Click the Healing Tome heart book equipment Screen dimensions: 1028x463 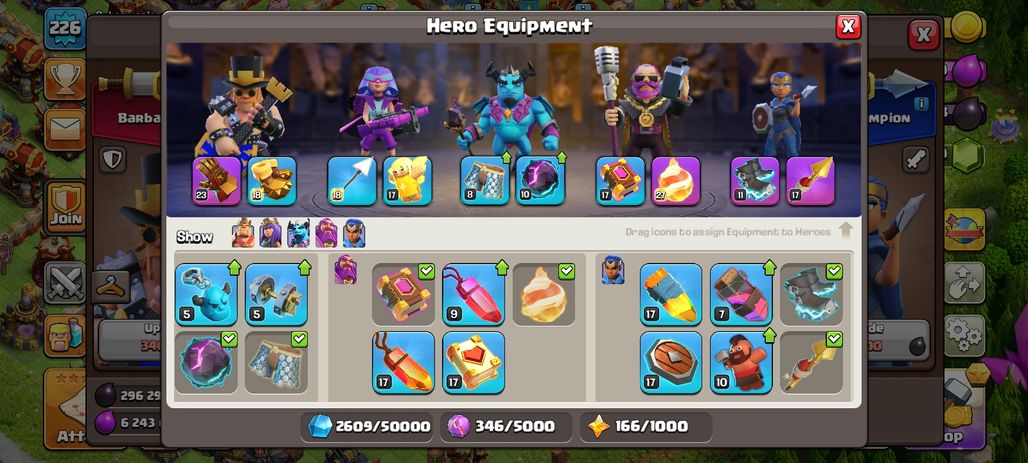point(473,363)
